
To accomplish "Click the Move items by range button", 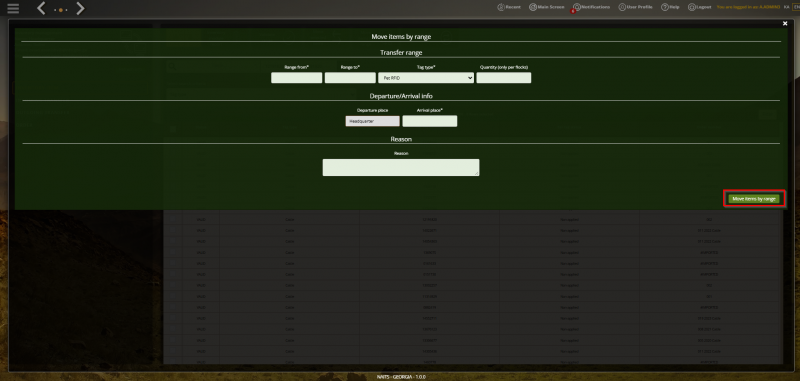I will pyautogui.click(x=754, y=199).
